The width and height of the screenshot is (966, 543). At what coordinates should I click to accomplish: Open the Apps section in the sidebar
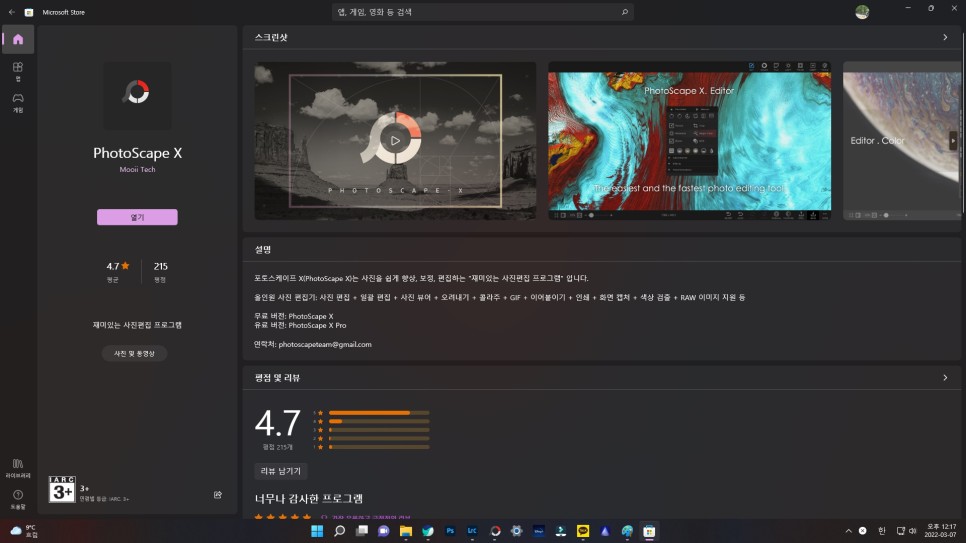click(x=18, y=71)
